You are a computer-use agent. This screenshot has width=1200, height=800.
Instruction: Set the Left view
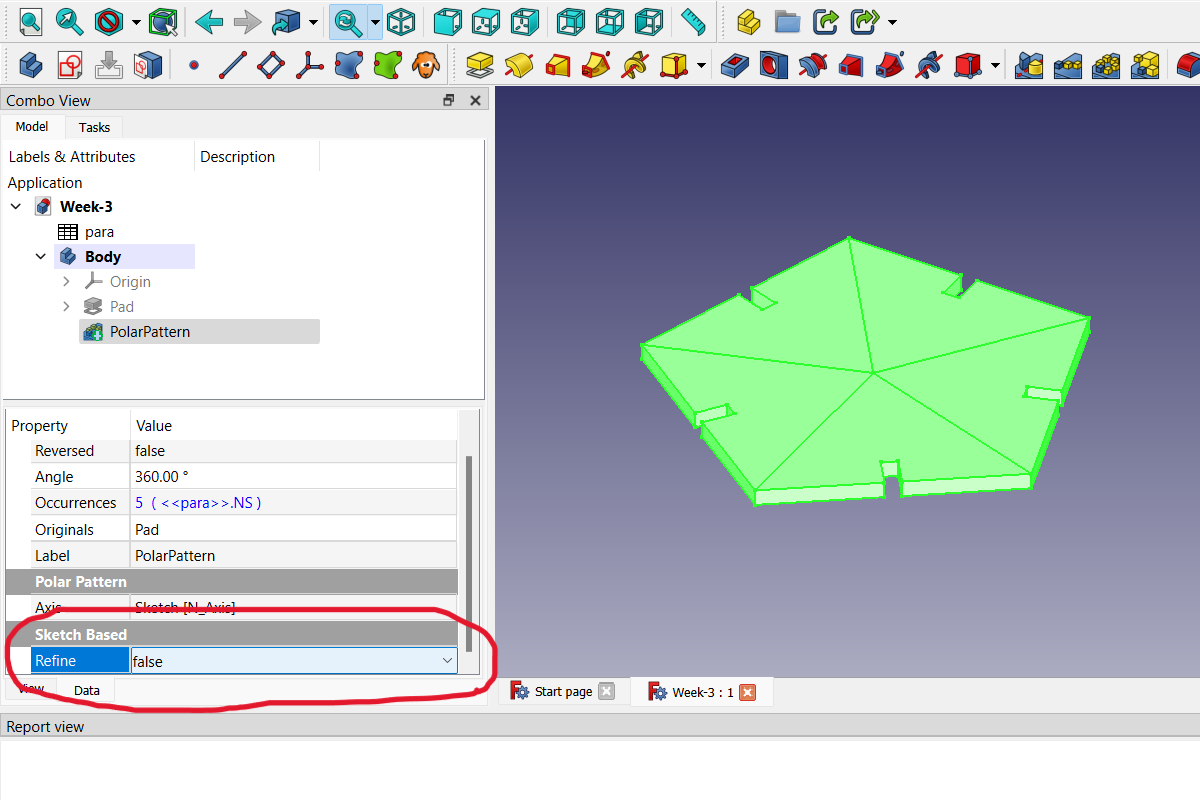648,20
